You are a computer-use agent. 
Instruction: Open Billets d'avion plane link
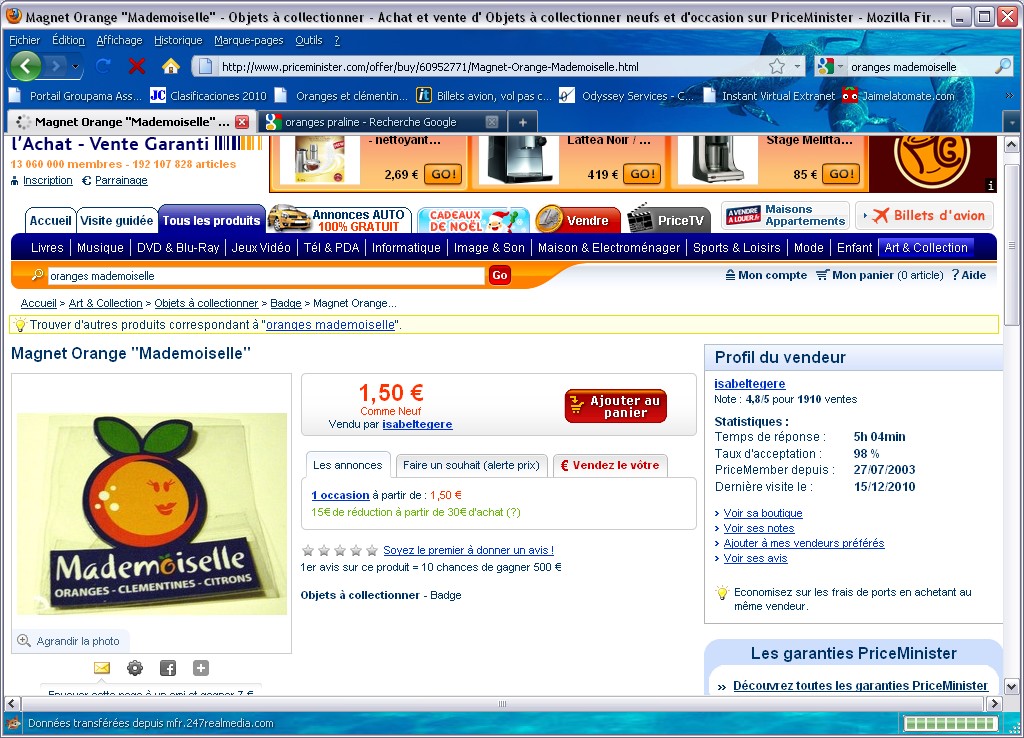tap(924, 215)
